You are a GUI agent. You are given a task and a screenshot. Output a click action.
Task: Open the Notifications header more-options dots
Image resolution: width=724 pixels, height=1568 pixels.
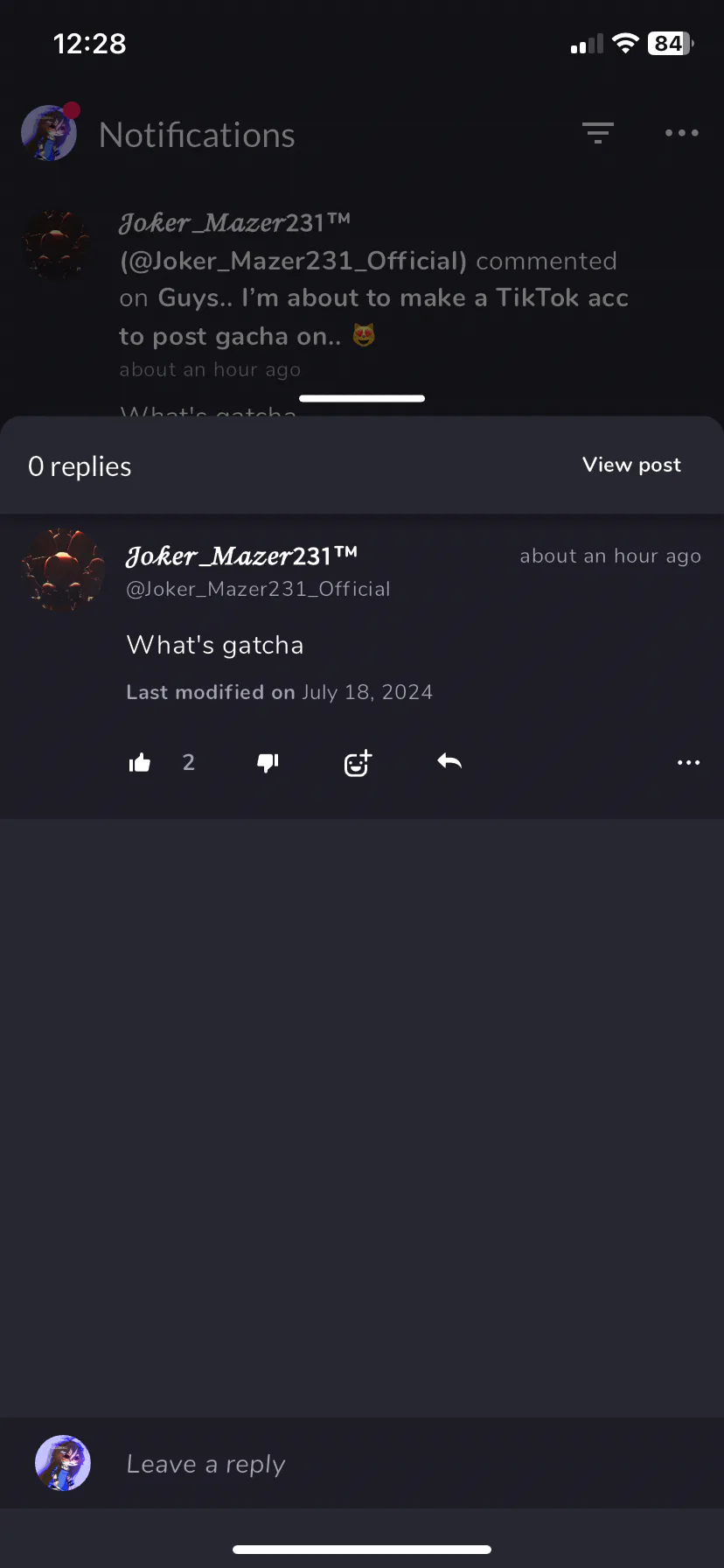[x=682, y=133]
